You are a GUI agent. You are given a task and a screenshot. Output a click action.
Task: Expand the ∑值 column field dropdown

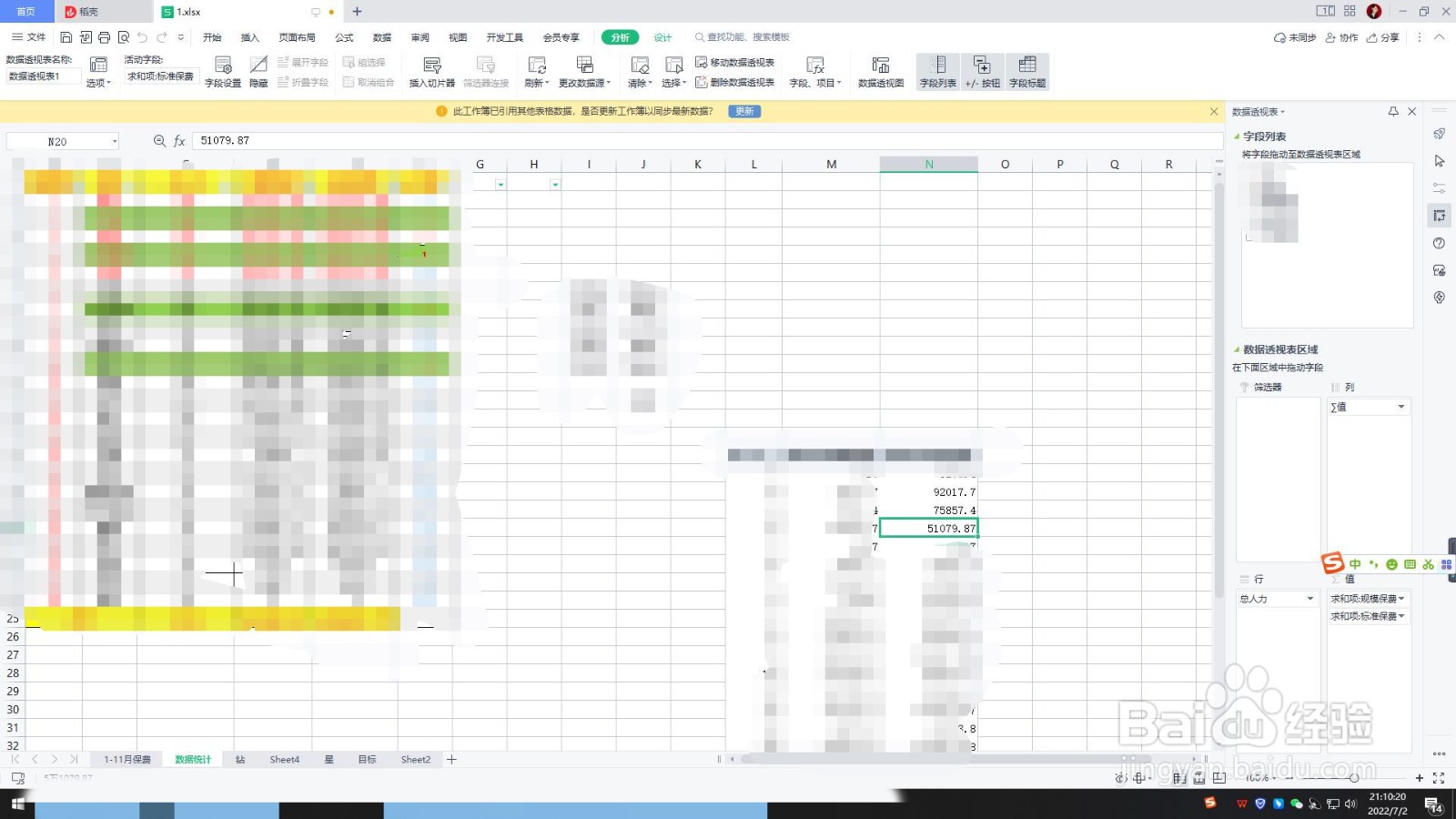point(1401,407)
